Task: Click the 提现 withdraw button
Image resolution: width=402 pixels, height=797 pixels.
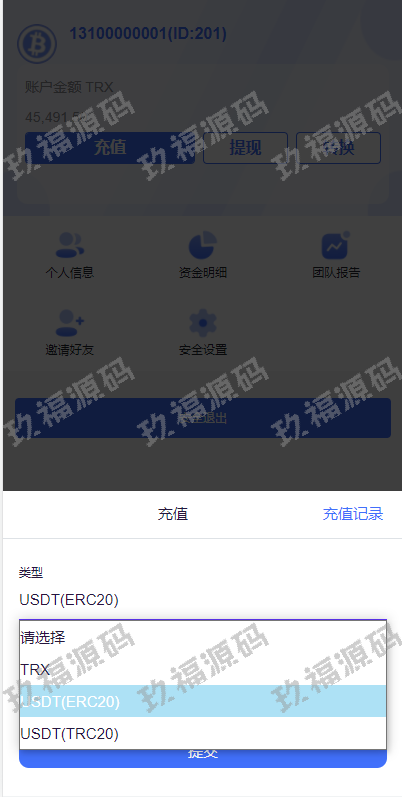Action: point(245,148)
